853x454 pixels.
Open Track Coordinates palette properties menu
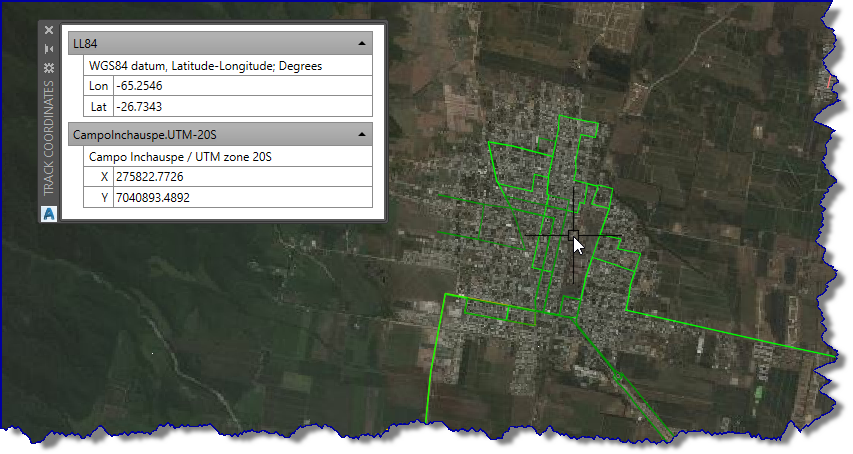(49, 68)
